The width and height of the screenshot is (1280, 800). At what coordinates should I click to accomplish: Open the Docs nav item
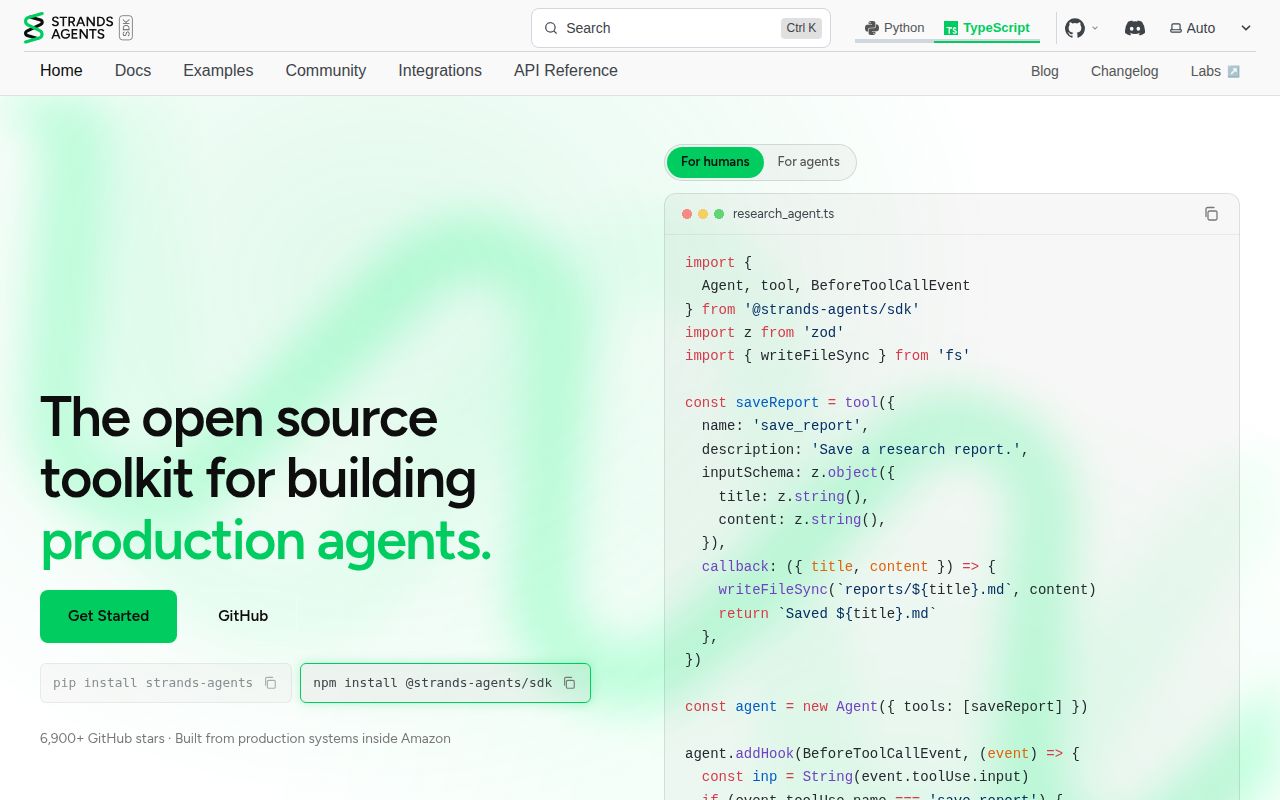tap(133, 71)
